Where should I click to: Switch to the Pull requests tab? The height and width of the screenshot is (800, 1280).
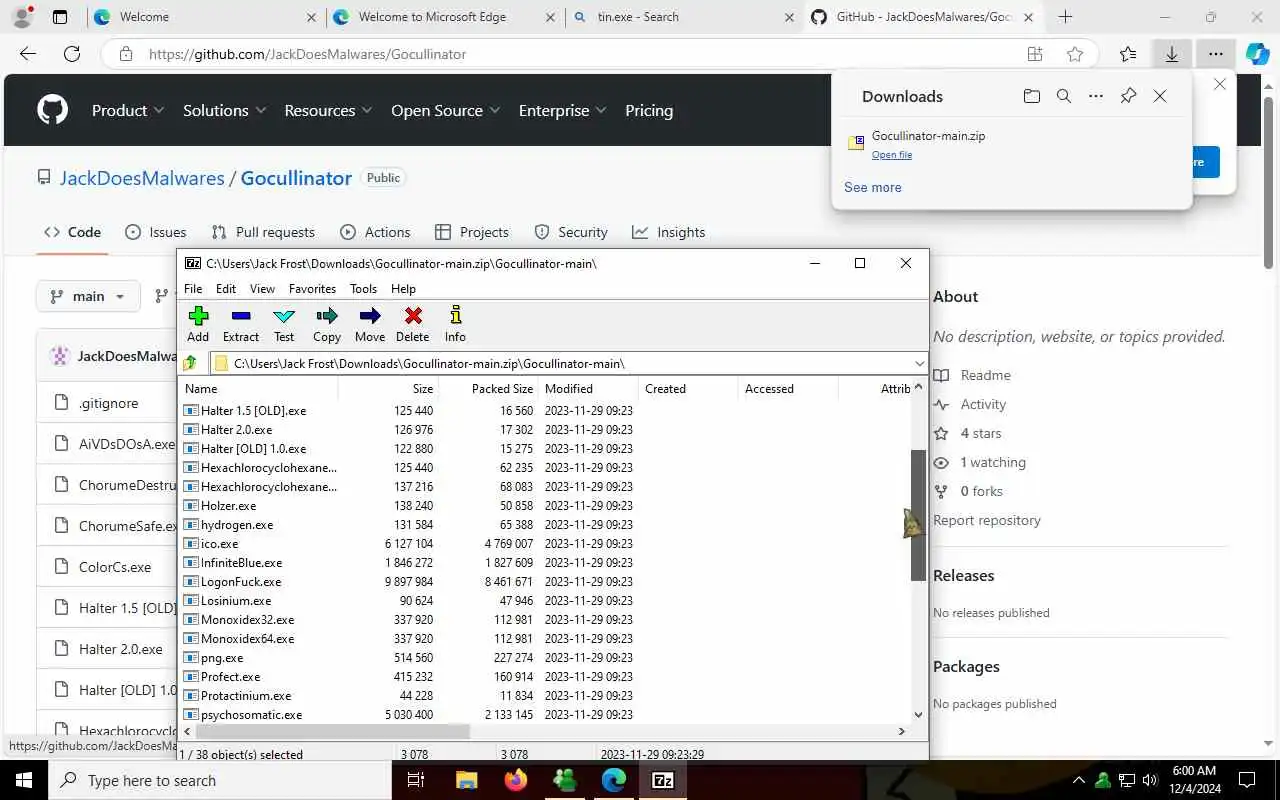[x=263, y=232]
